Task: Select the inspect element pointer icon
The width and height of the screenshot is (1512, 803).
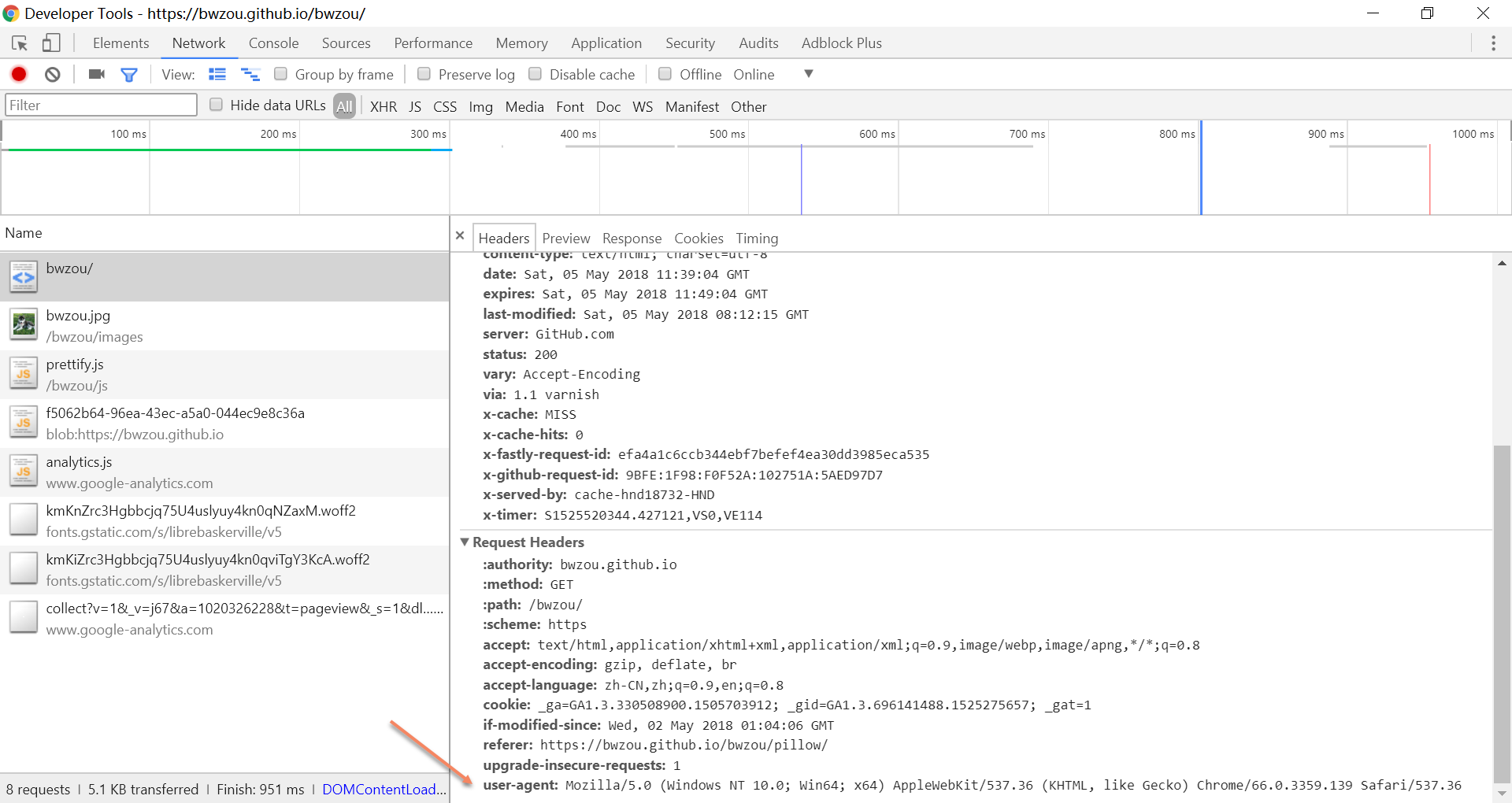Action: [x=20, y=43]
